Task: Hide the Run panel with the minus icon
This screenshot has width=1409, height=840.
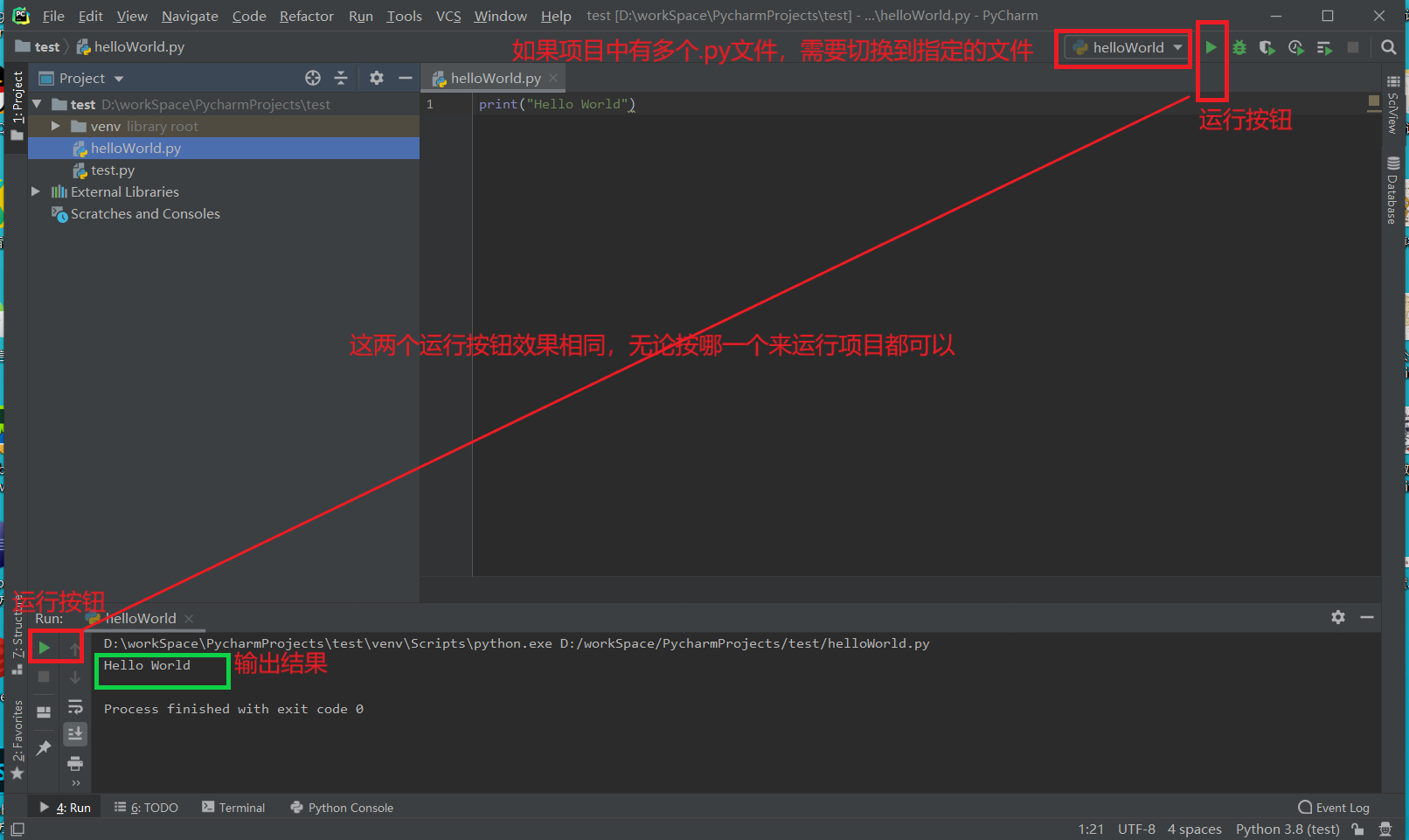Action: [x=1367, y=617]
